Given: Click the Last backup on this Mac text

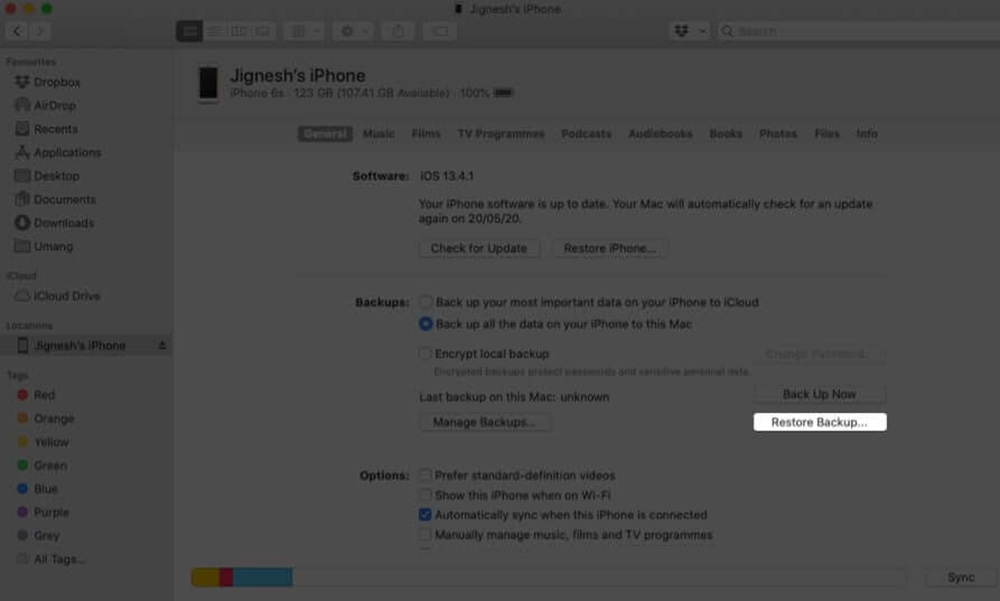Looking at the screenshot, I should point(514,397).
